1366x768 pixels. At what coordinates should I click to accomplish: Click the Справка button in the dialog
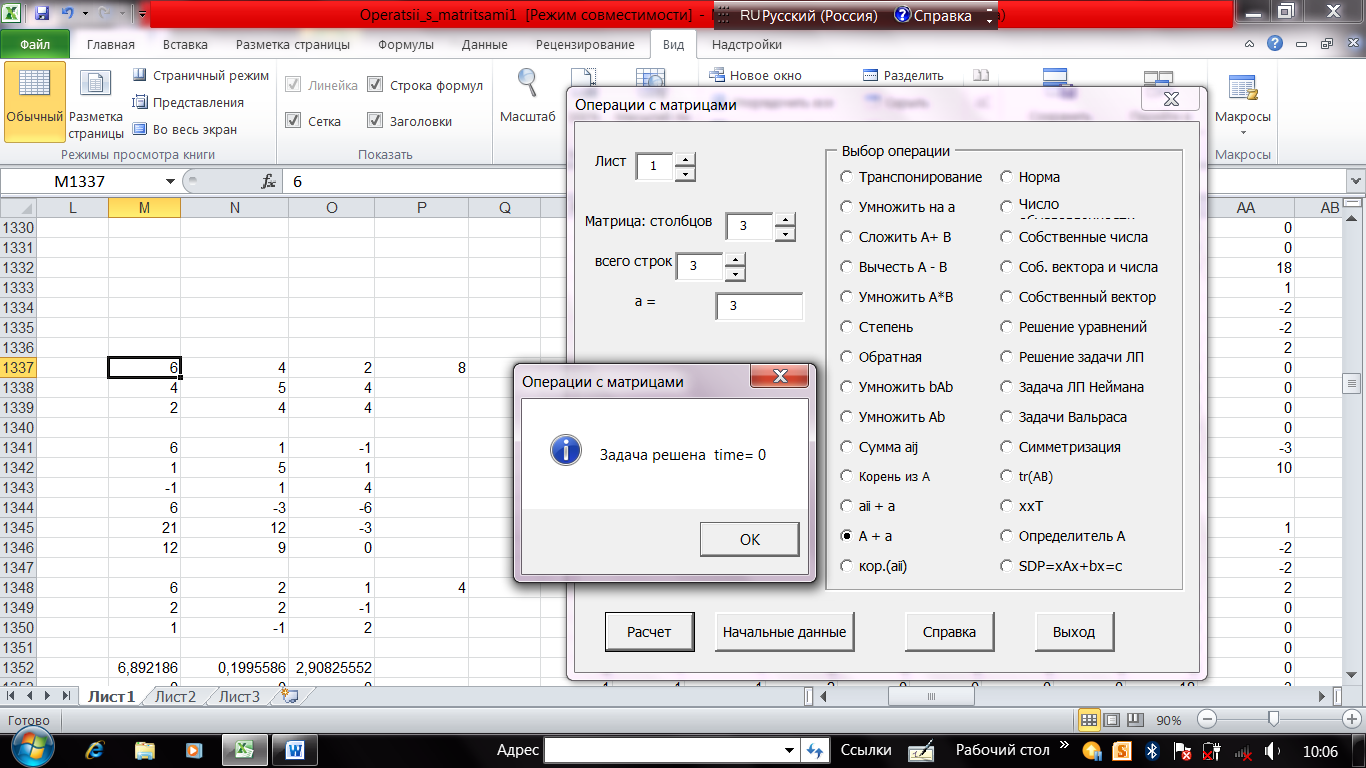949,632
